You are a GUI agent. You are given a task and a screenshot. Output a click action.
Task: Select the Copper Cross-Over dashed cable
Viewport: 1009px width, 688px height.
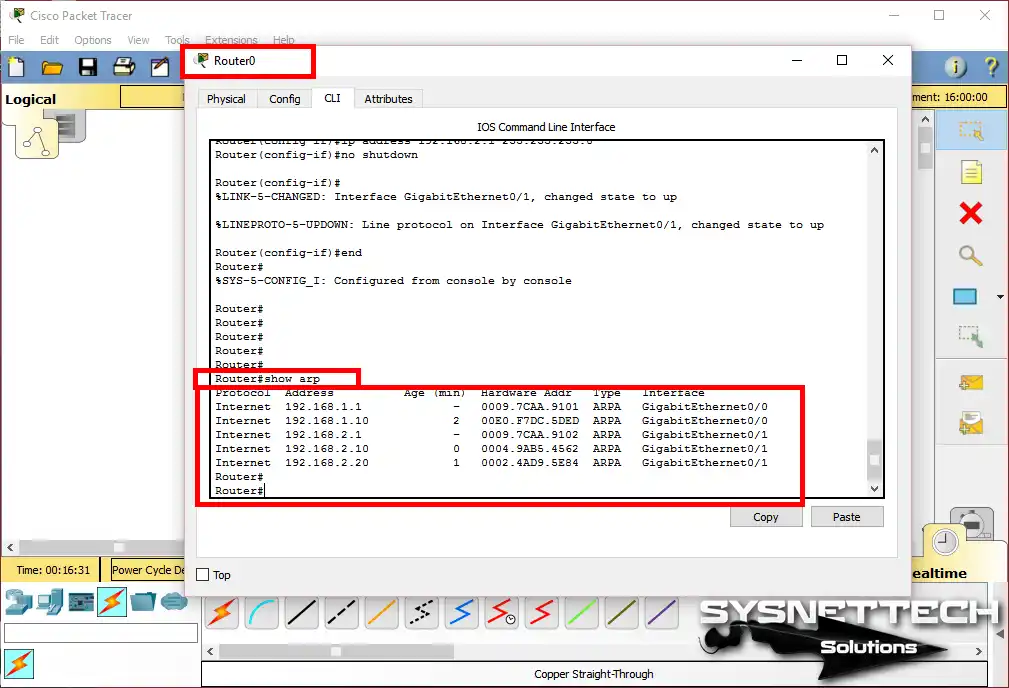point(342,613)
